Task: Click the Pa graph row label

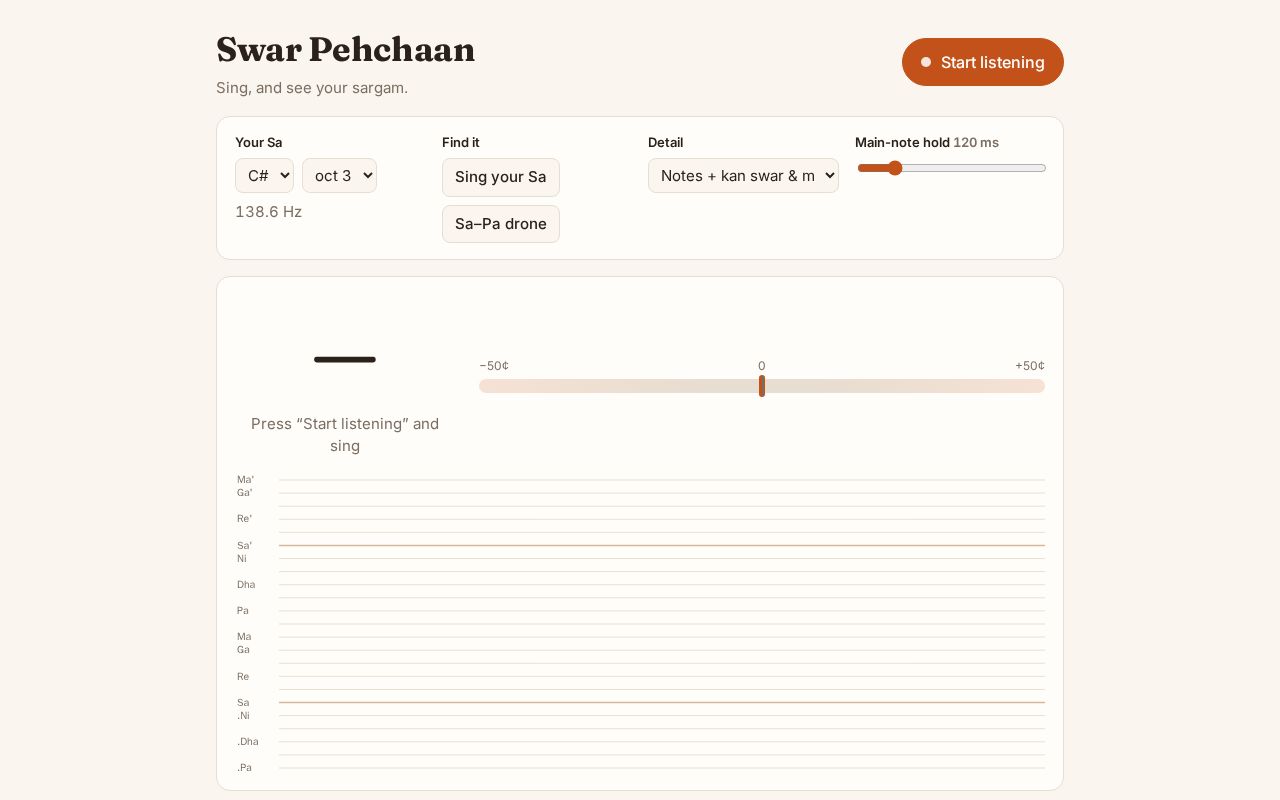Action: (x=243, y=610)
